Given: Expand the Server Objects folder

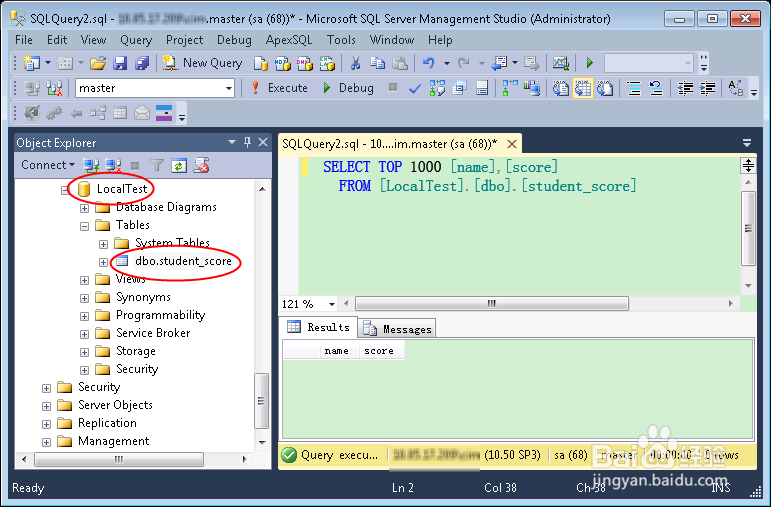Looking at the screenshot, I should pos(46,406).
